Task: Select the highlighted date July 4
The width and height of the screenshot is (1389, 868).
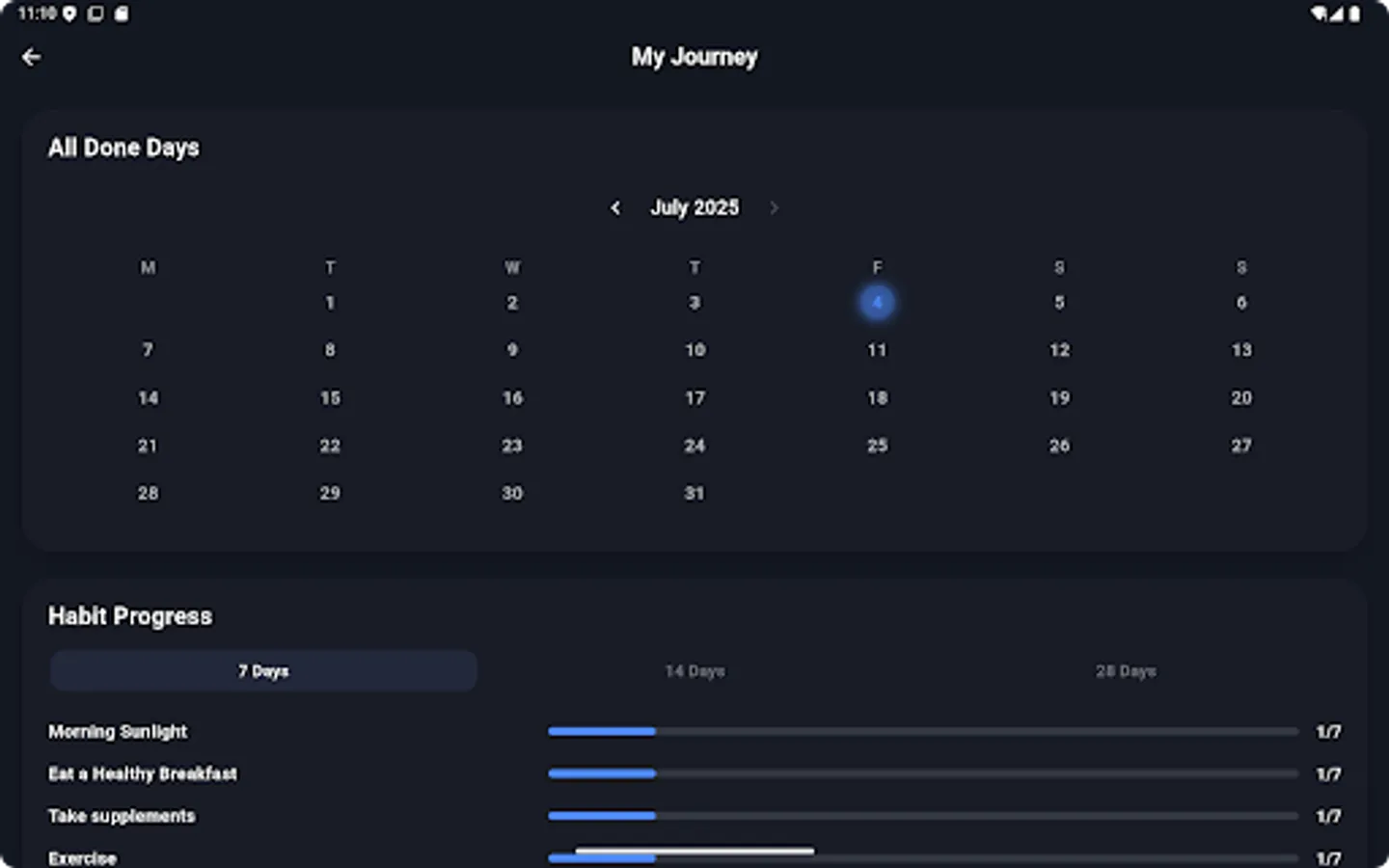Action: pyautogui.click(x=877, y=302)
